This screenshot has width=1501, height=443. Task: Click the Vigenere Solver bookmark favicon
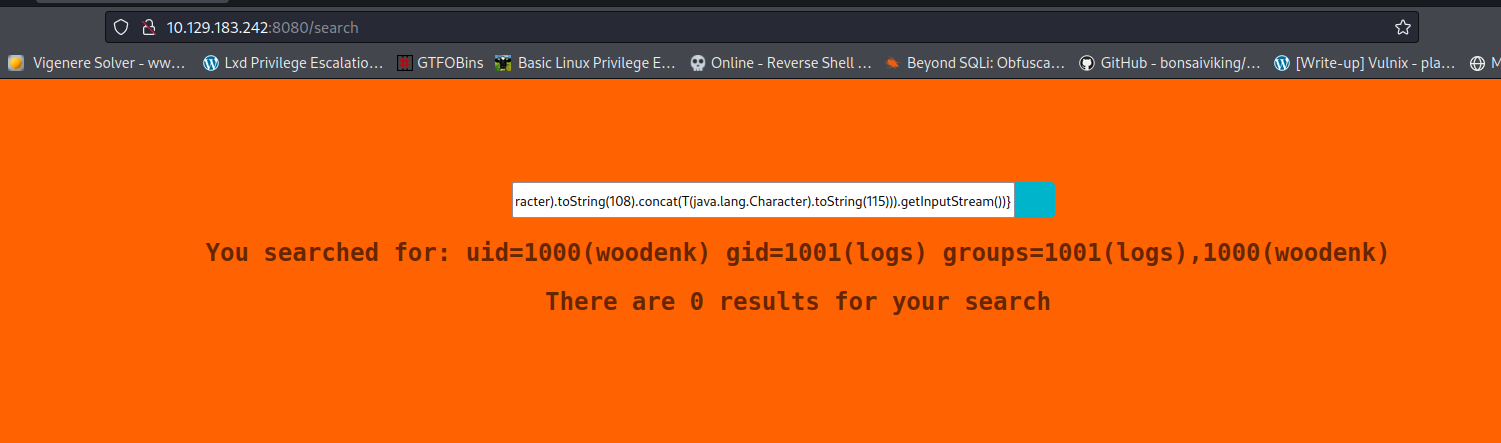click(16, 63)
